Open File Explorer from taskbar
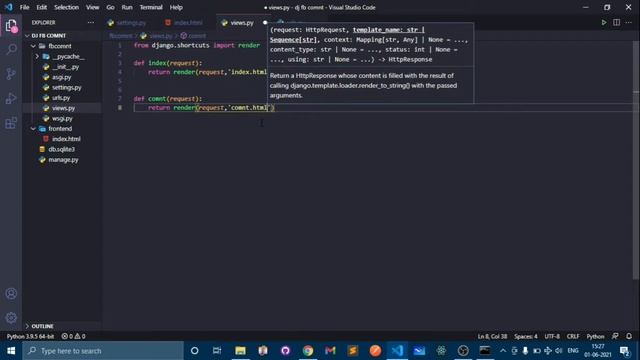 240,351
